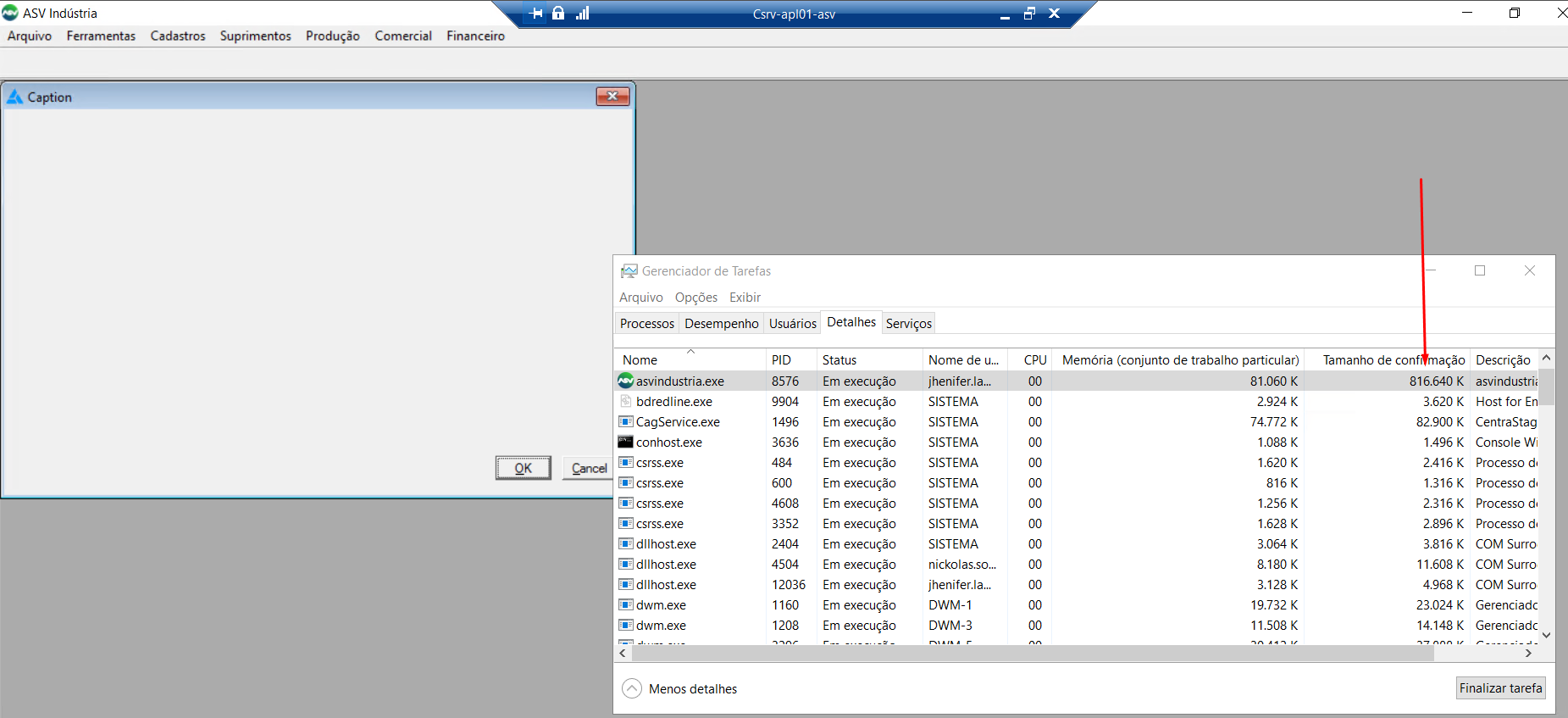The height and width of the screenshot is (718, 1568).
Task: Collapse view with Menos detalhes chevron
Action: (632, 688)
